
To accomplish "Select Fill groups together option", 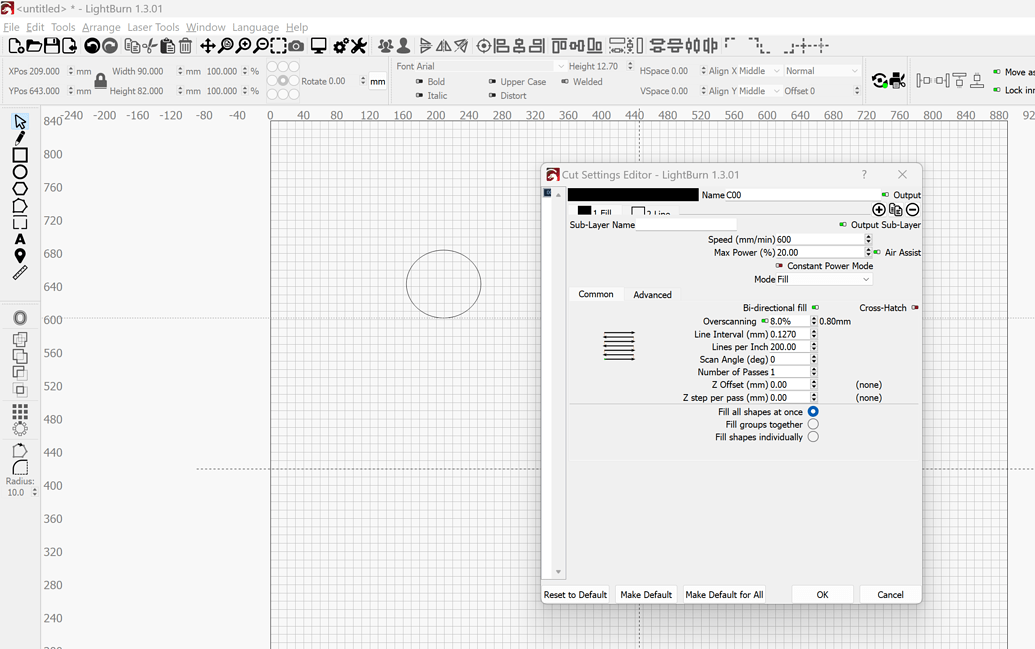I will click(813, 425).
